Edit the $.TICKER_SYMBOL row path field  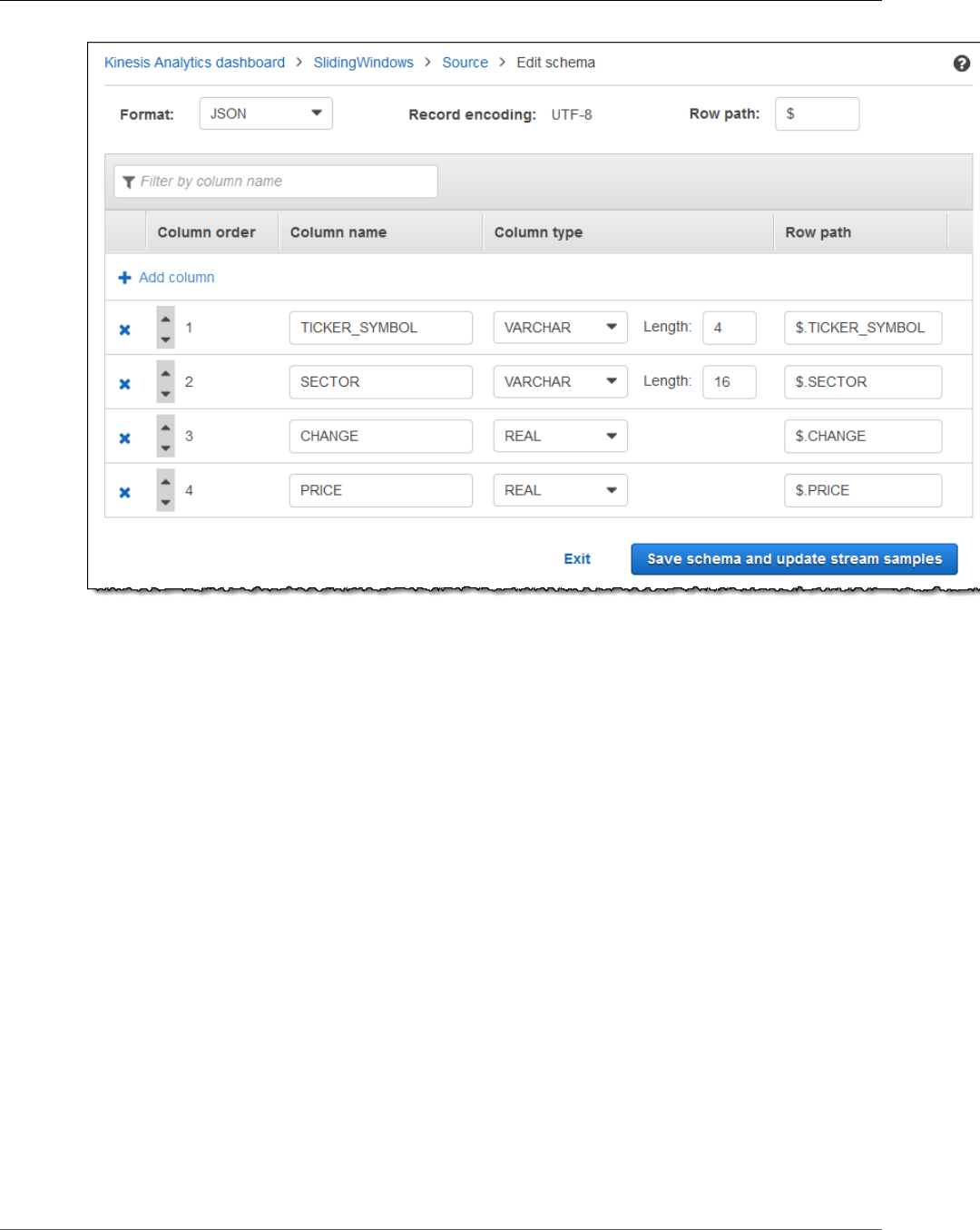863,328
